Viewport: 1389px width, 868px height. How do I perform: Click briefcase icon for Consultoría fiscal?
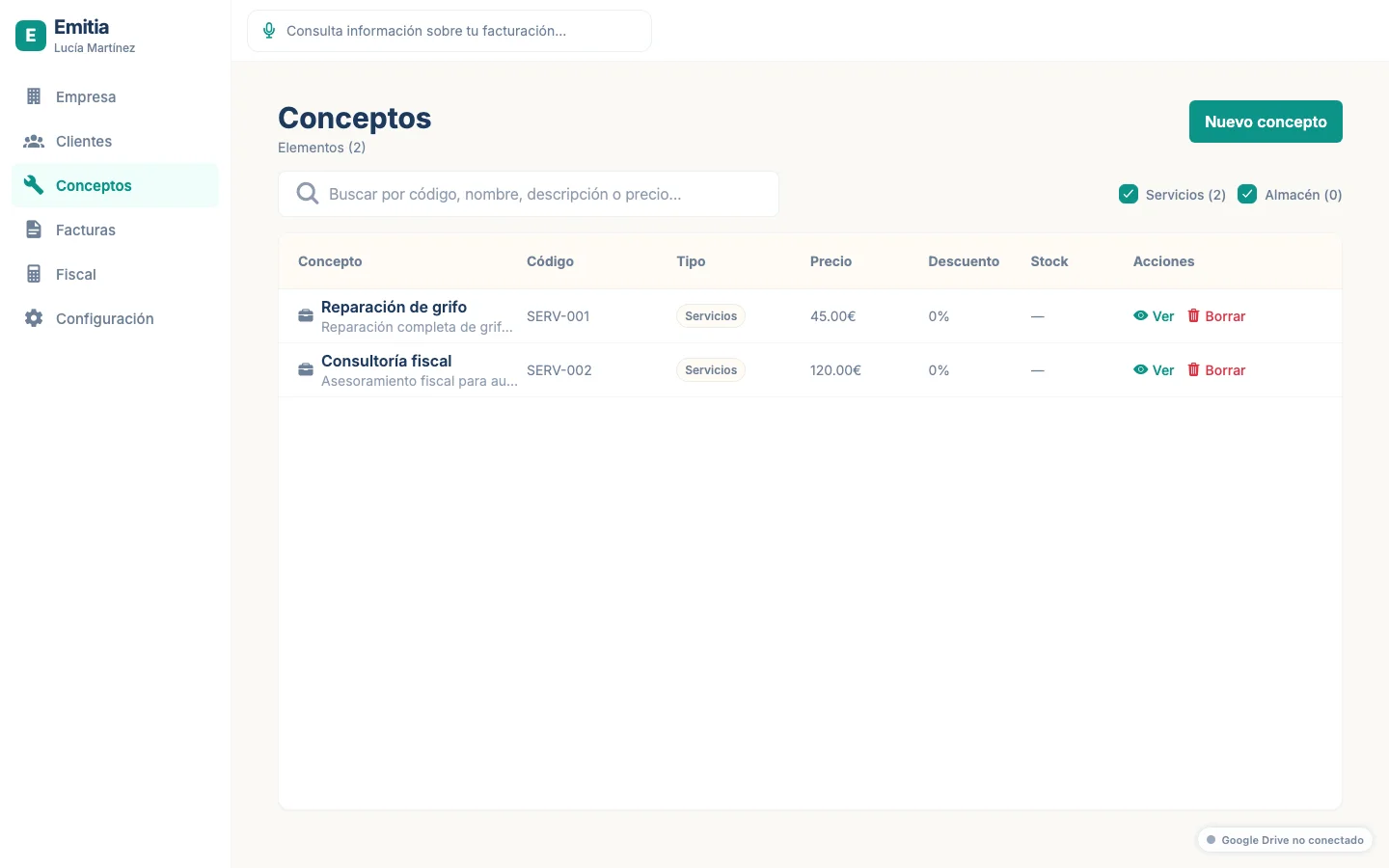(306, 370)
